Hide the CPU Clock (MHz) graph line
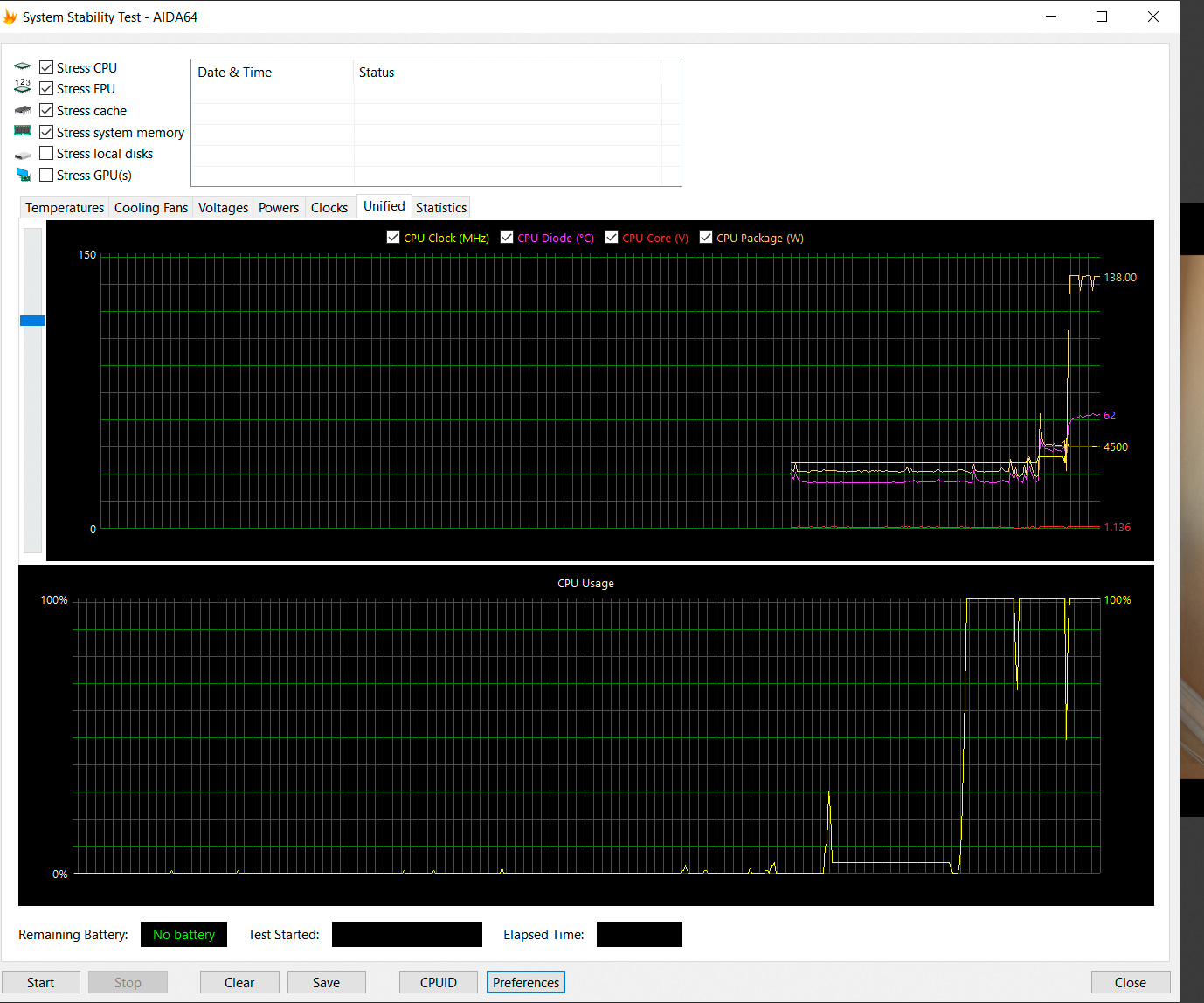The width and height of the screenshot is (1204, 1003). (x=393, y=237)
